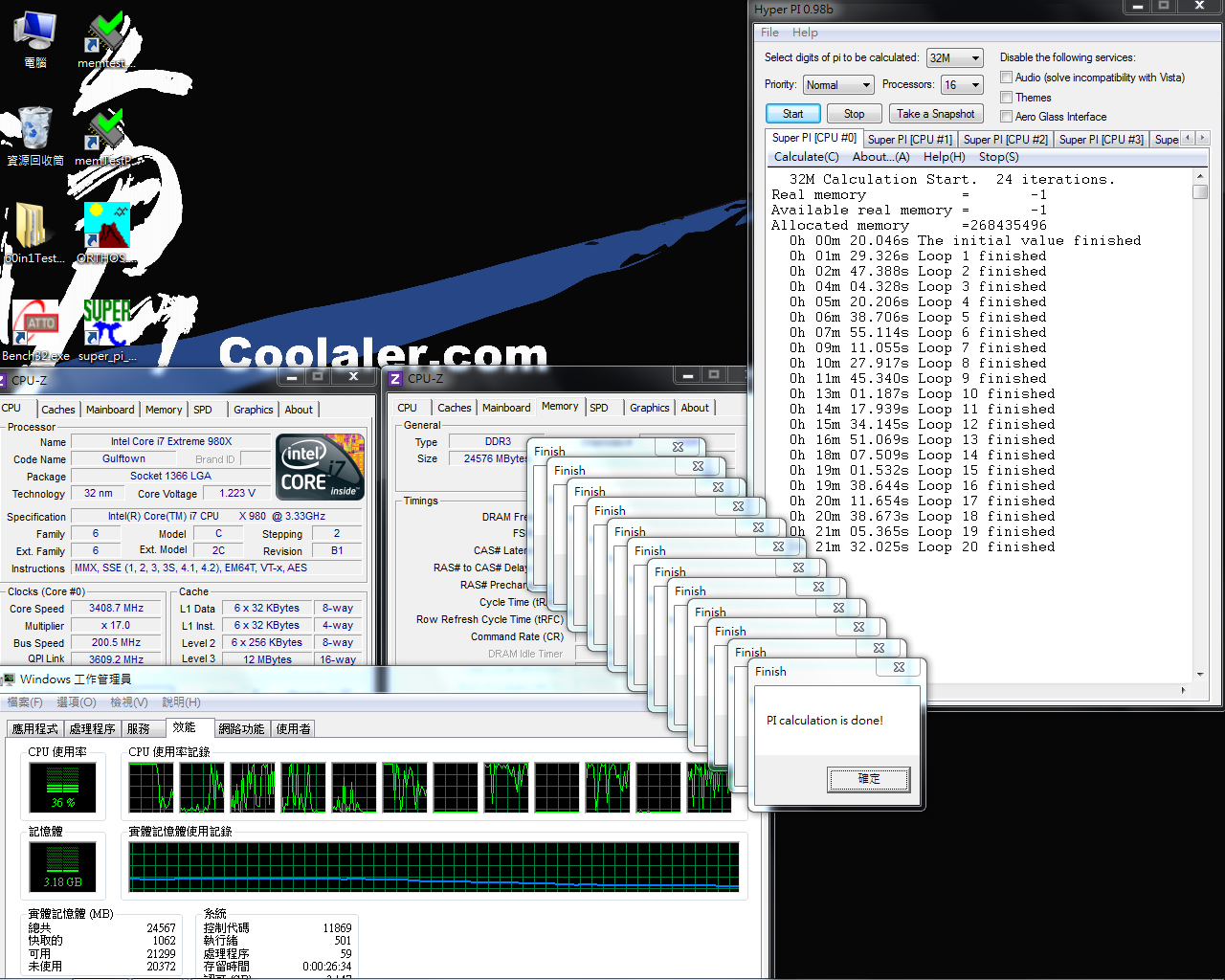Select Super PI [CPU #3] tab
Screen dimensions: 1225x980
(x=1101, y=140)
